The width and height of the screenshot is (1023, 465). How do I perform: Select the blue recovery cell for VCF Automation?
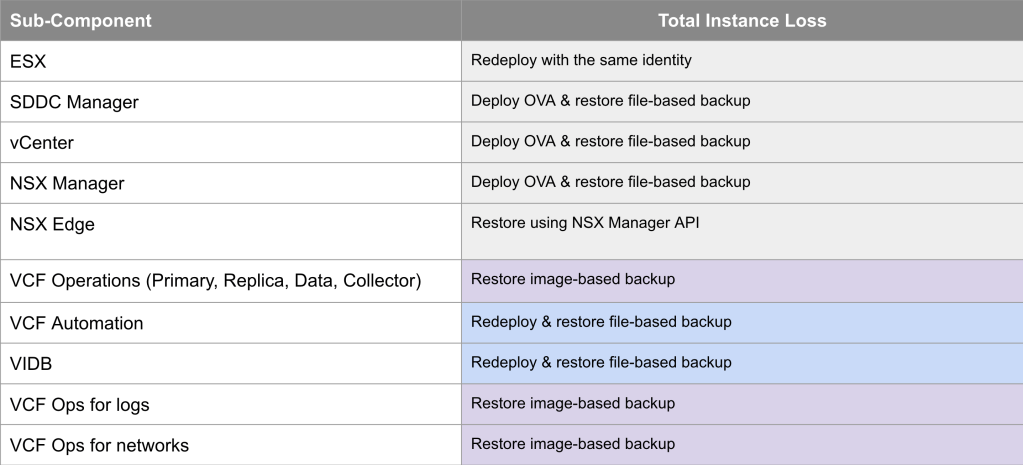(601, 322)
